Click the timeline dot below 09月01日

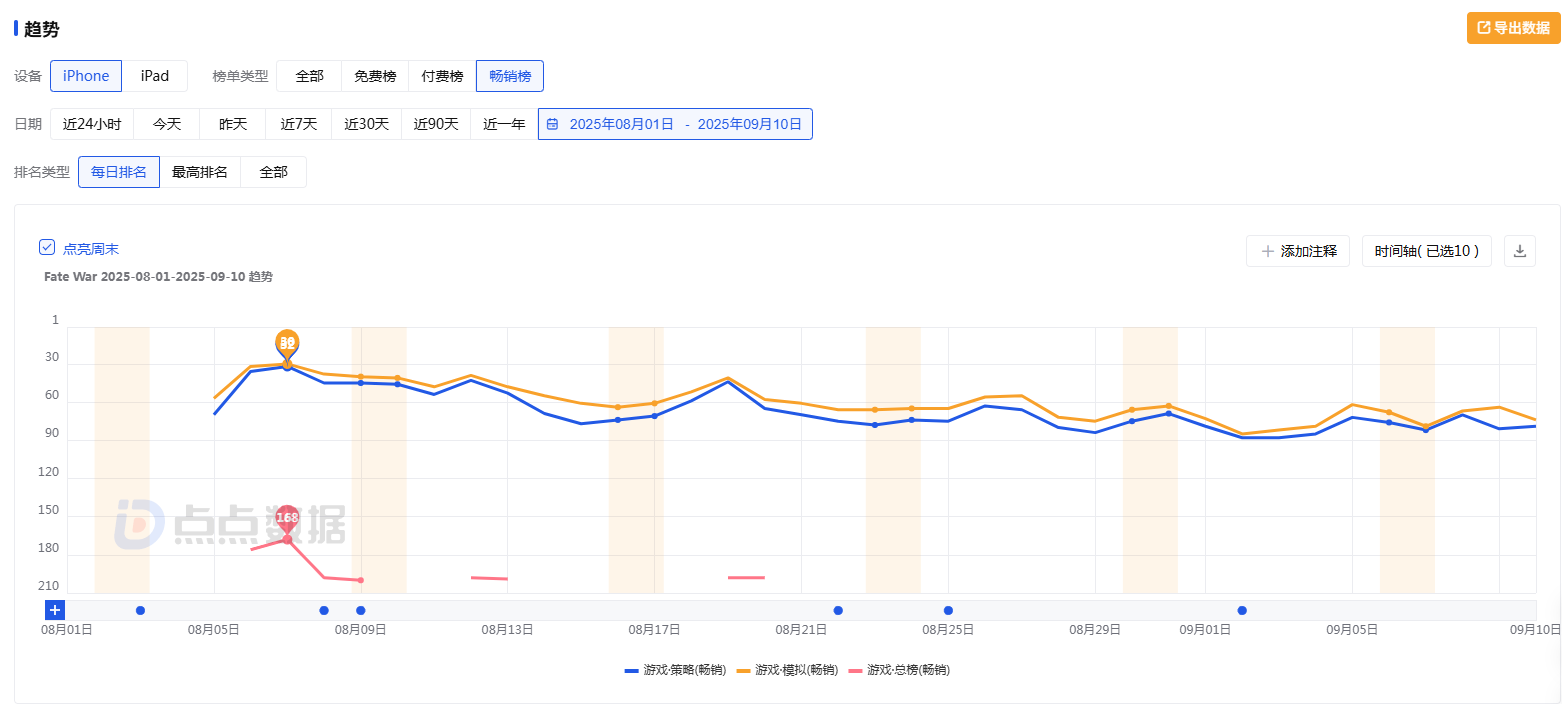pyautogui.click(x=1242, y=610)
